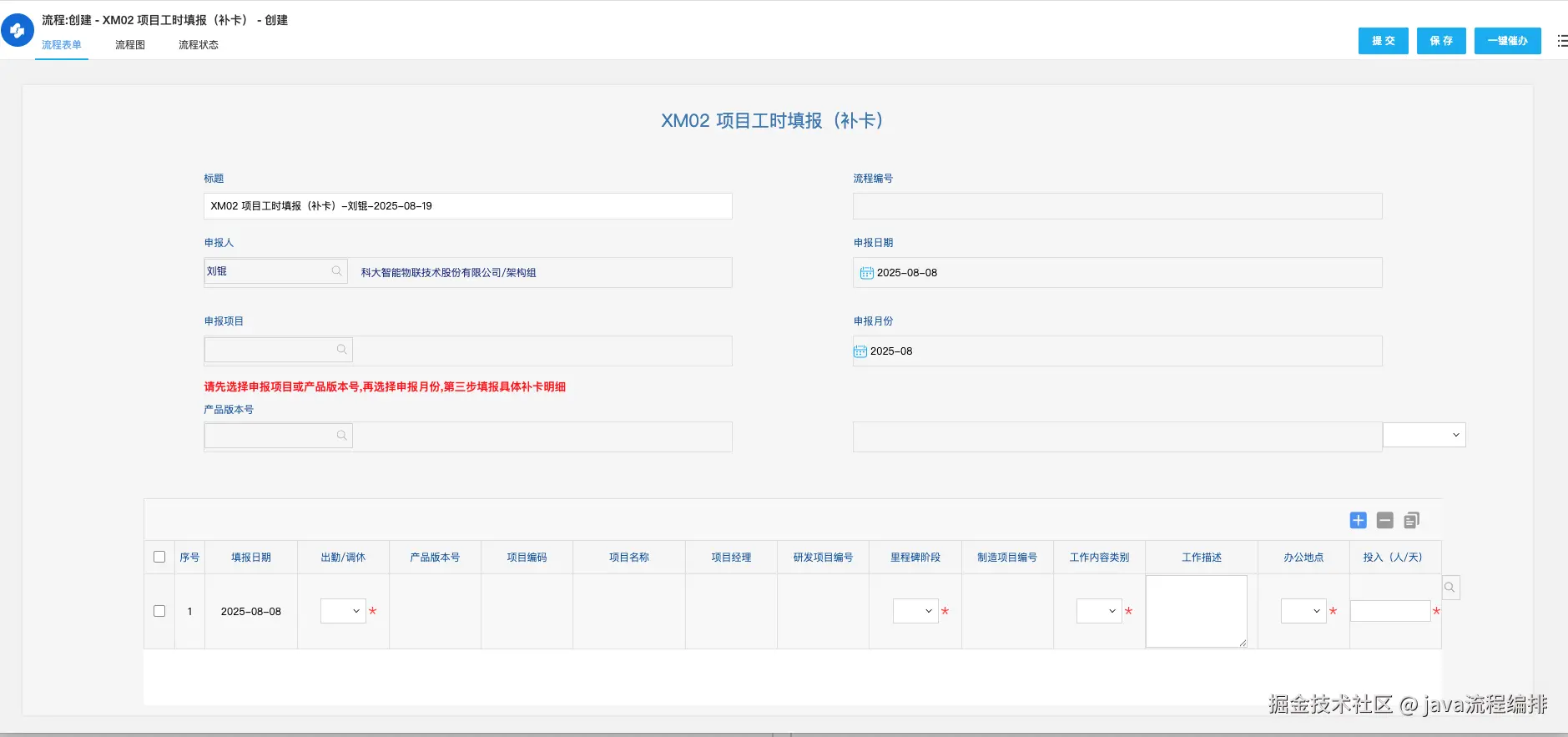Screen dimensions: 1568x737
Task: Click the 工作描述 text area
Action: pos(1196,611)
